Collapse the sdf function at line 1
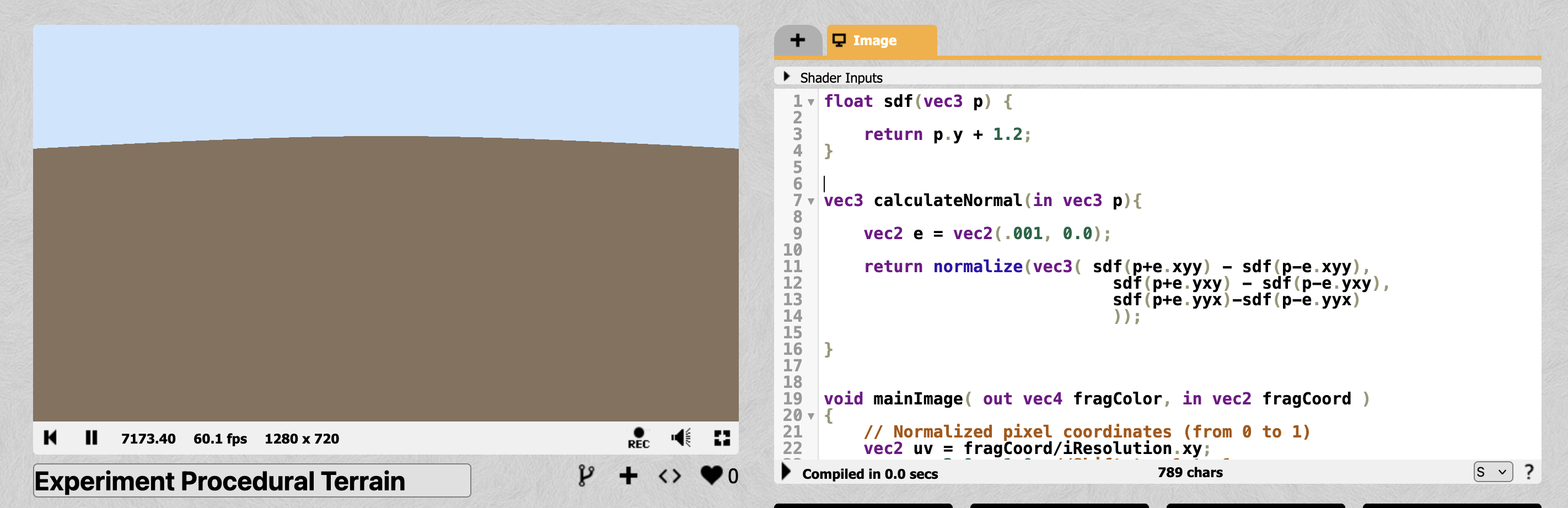 811,102
